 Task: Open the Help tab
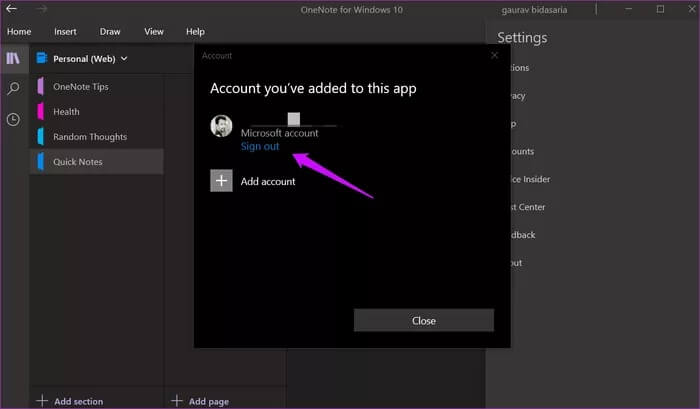(x=195, y=32)
